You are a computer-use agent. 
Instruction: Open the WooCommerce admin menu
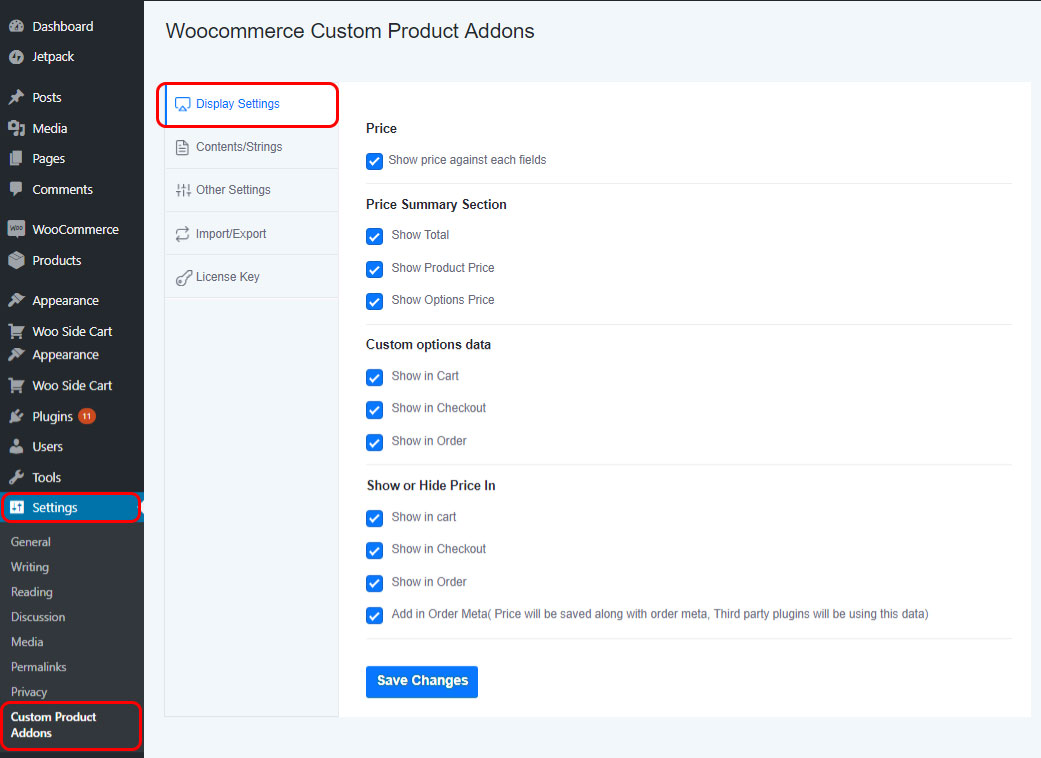point(72,229)
